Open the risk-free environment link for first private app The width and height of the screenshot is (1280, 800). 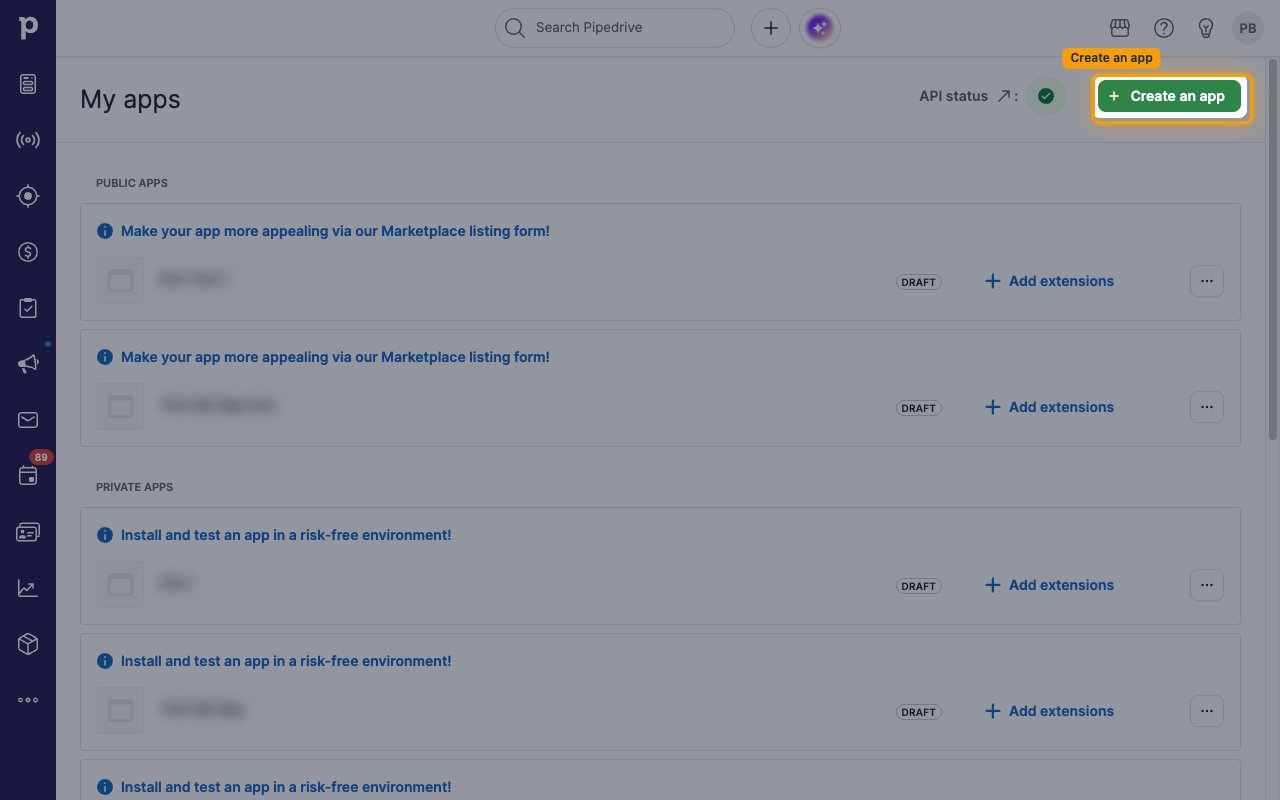(x=286, y=535)
